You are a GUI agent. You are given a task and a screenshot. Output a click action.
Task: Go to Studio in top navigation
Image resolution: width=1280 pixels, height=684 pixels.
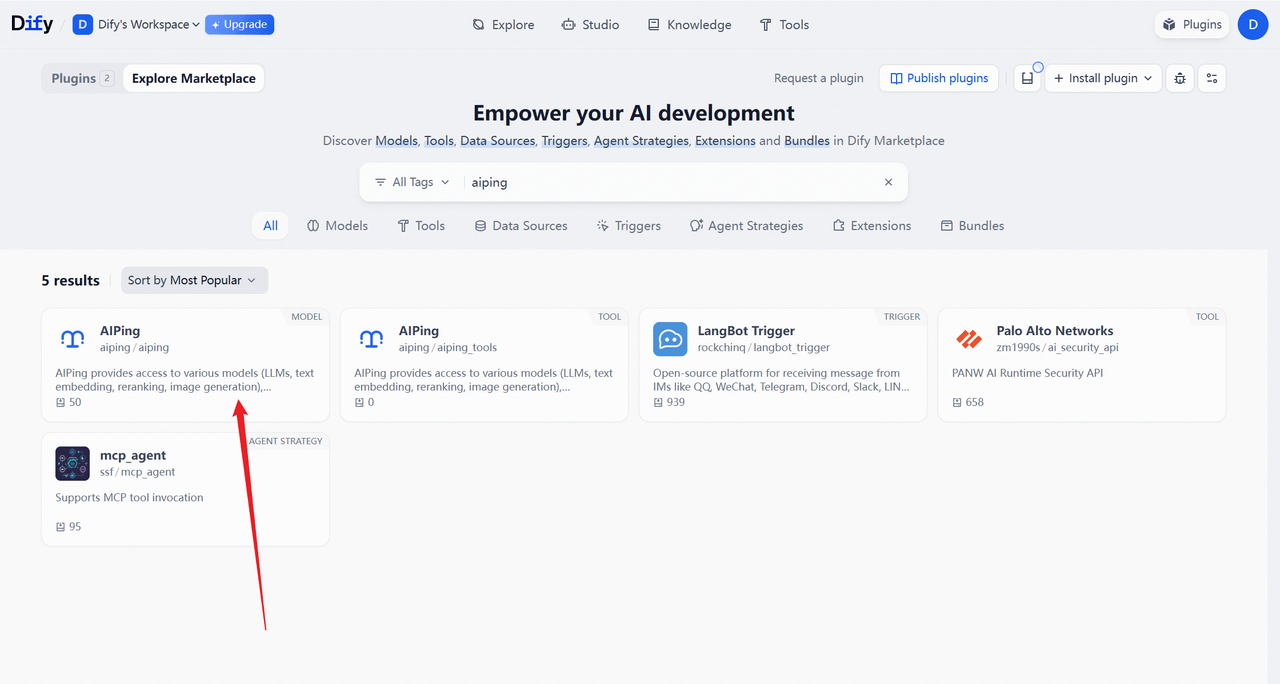point(590,24)
